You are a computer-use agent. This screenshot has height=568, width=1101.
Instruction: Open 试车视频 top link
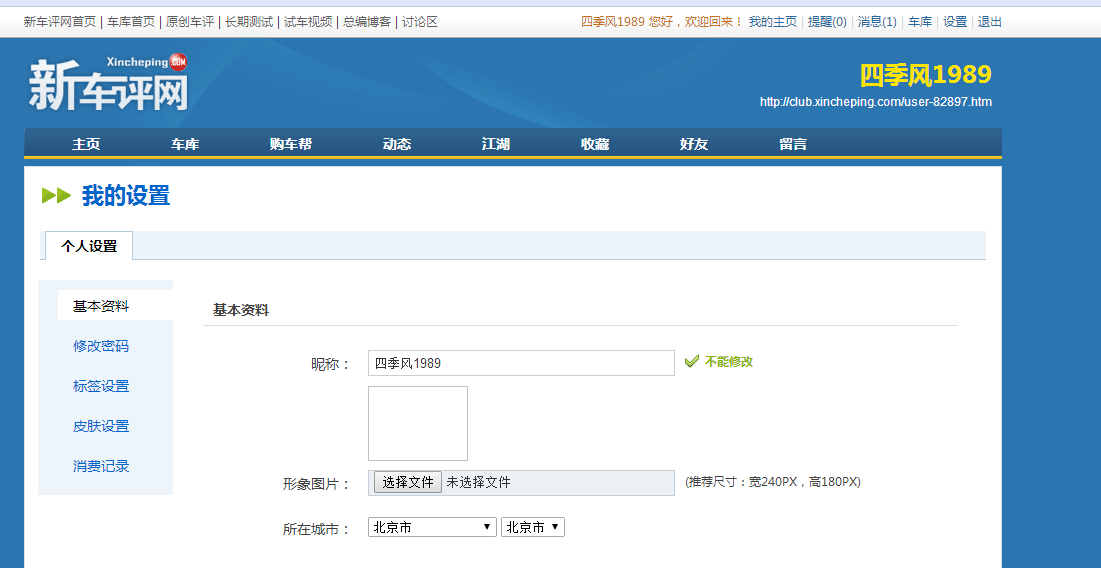pos(308,22)
